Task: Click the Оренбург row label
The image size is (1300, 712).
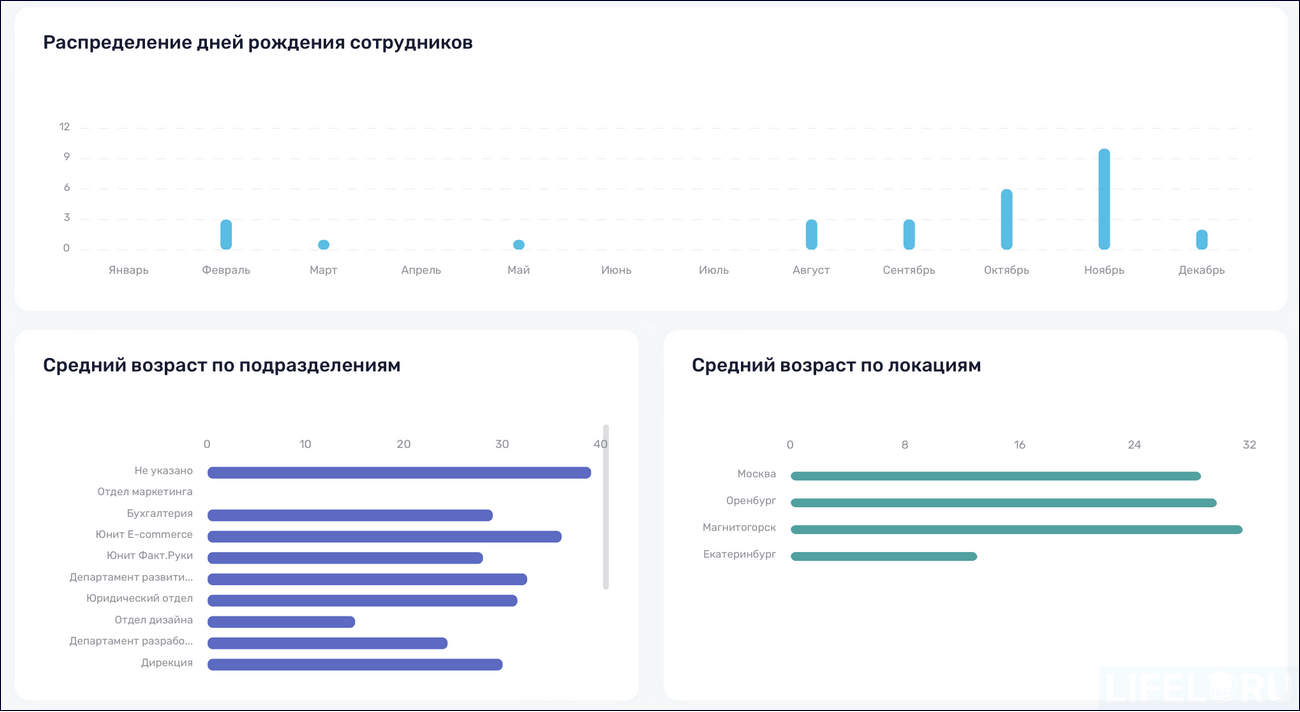Action: coord(755,501)
